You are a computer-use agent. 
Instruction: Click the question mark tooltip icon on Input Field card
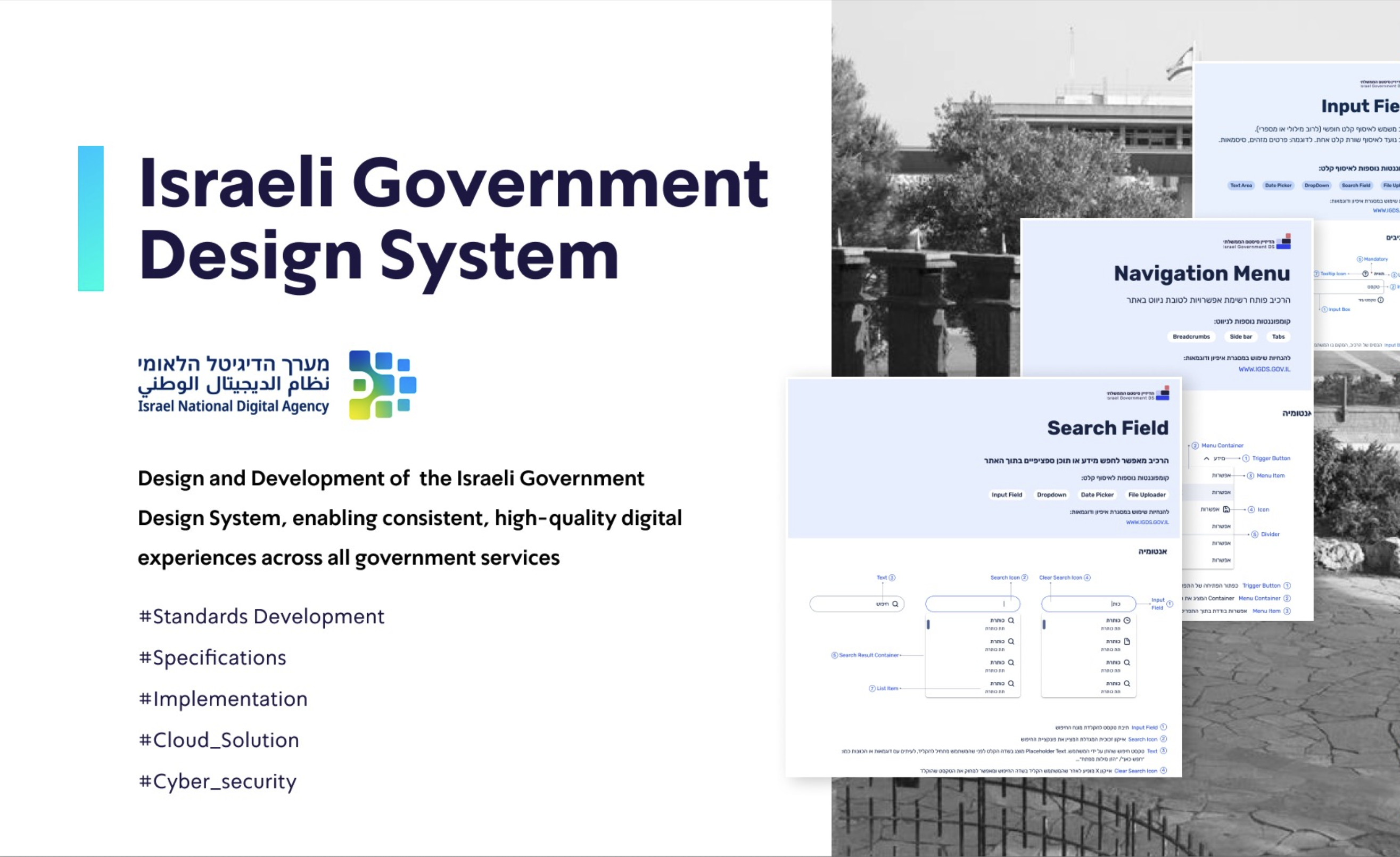point(1365,274)
